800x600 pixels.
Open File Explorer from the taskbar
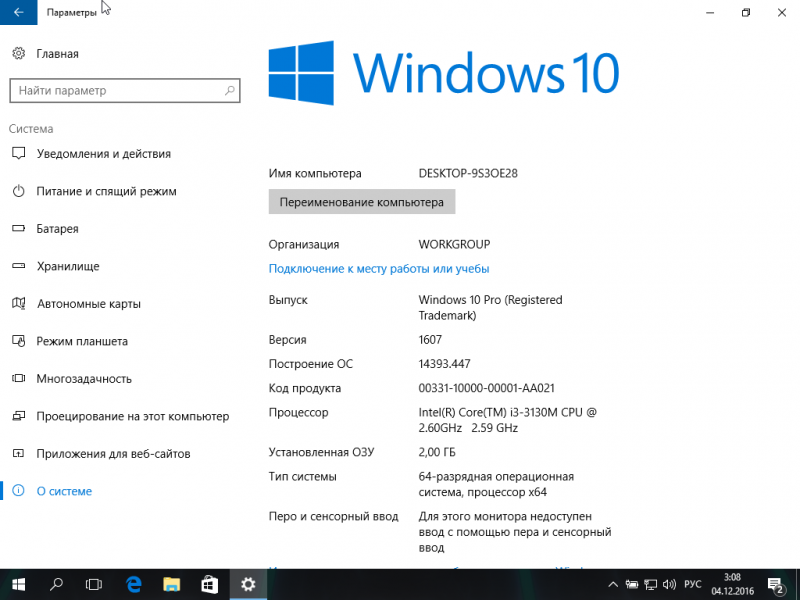point(171,584)
